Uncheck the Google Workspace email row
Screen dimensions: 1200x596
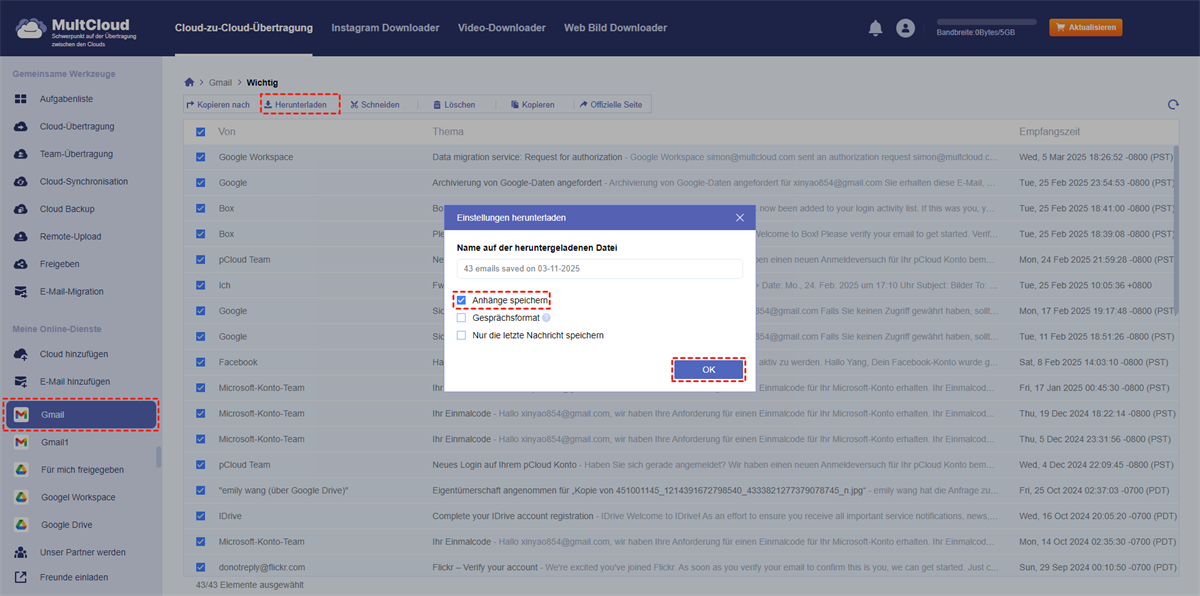[x=201, y=157]
